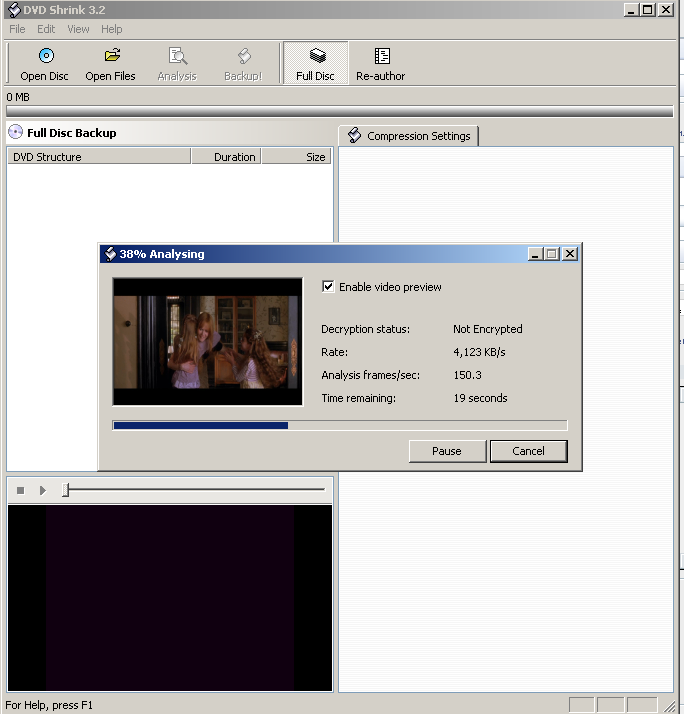
Task: Click the 'For Help, press F1' status text
Action: (x=49, y=705)
